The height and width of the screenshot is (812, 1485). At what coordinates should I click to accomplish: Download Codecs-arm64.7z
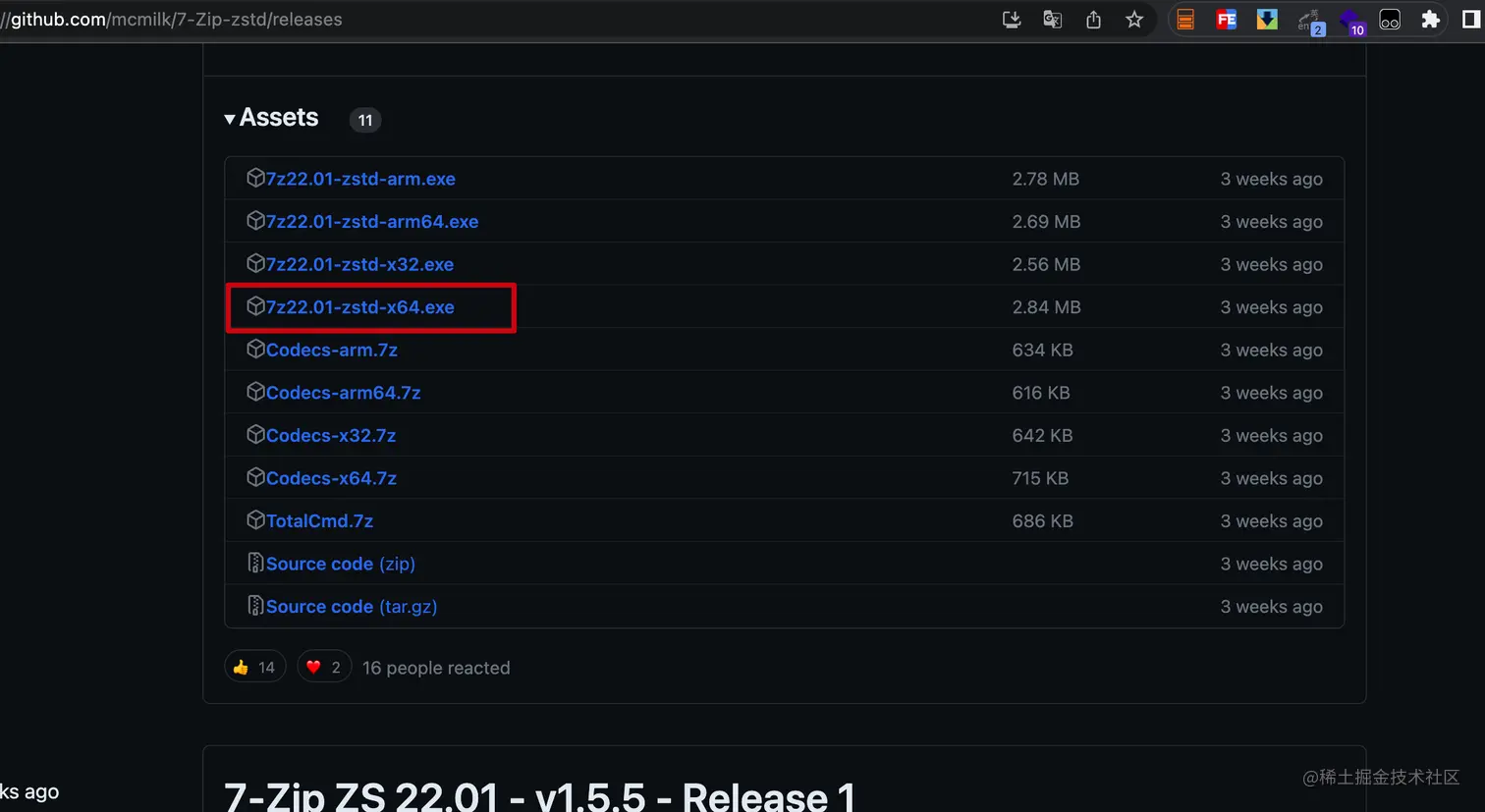(x=344, y=393)
